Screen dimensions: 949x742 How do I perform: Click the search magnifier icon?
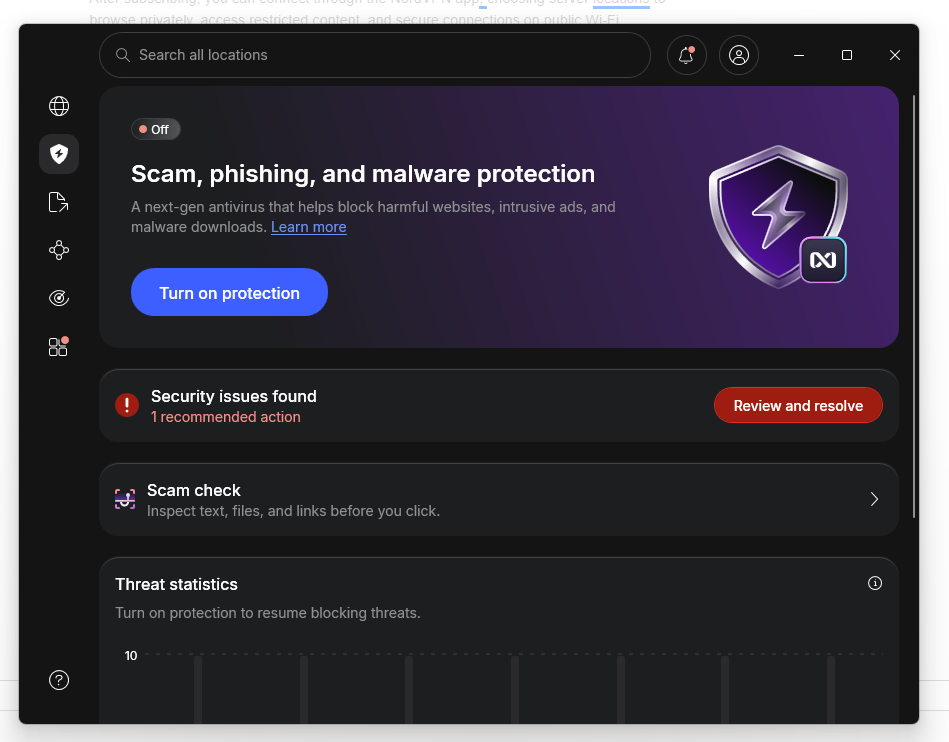123,55
